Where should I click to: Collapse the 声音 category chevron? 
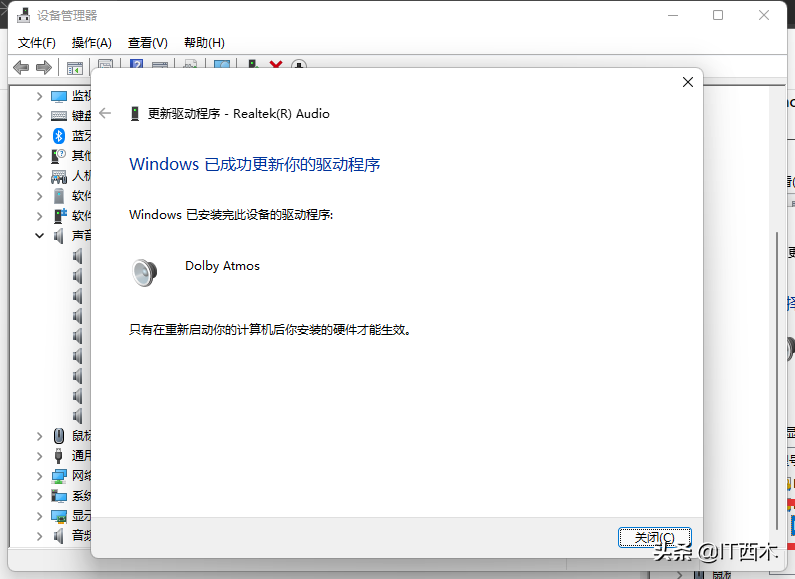39,236
